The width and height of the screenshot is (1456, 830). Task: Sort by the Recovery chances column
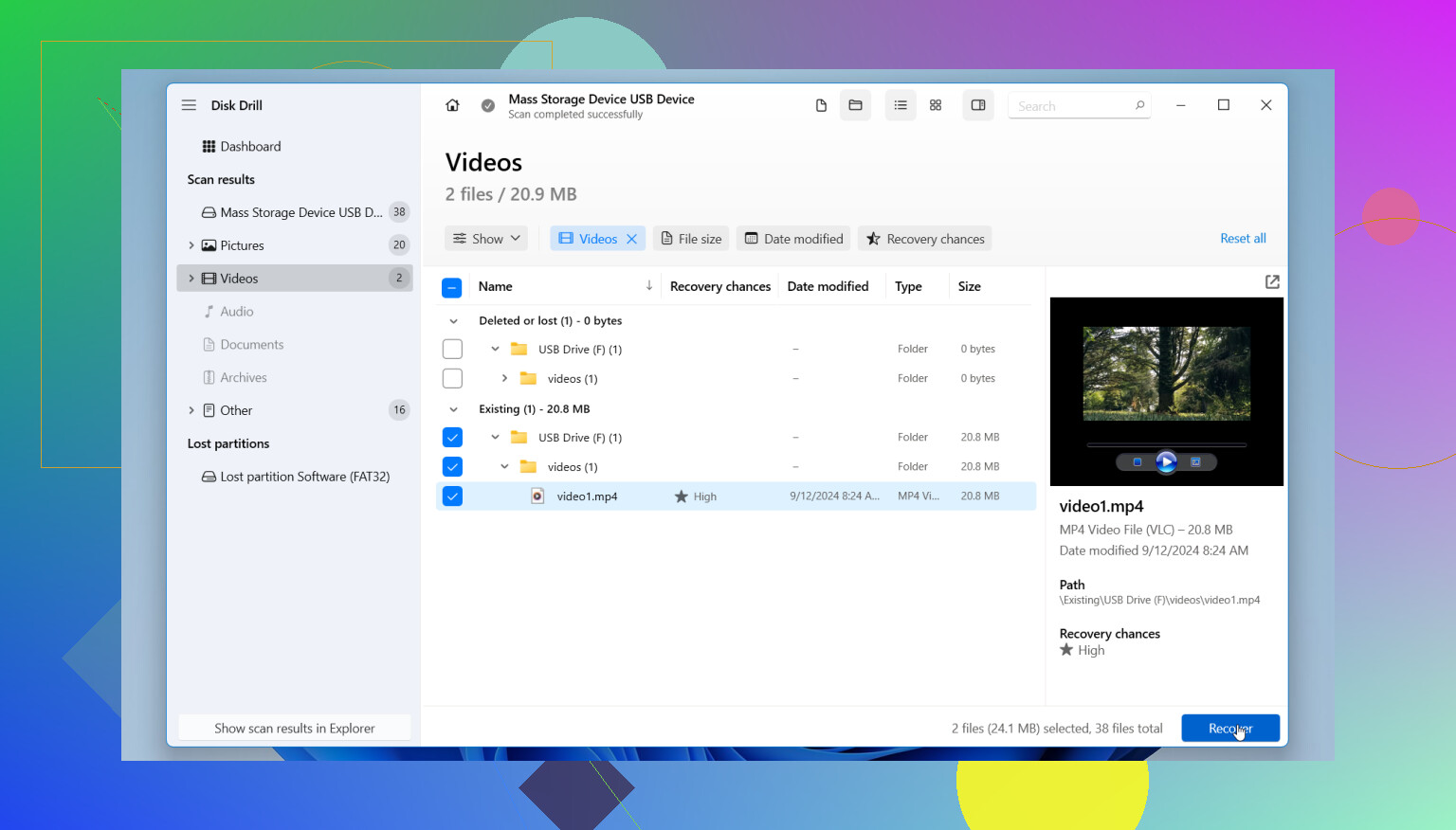click(720, 286)
